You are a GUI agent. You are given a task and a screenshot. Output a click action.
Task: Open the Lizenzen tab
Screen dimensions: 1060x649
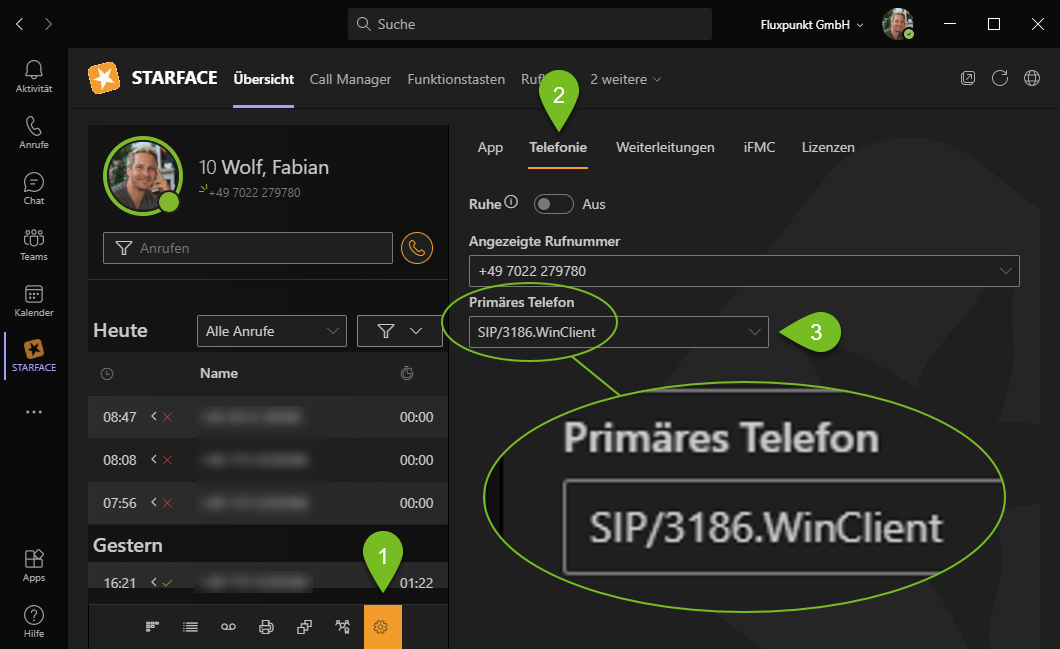[828, 147]
